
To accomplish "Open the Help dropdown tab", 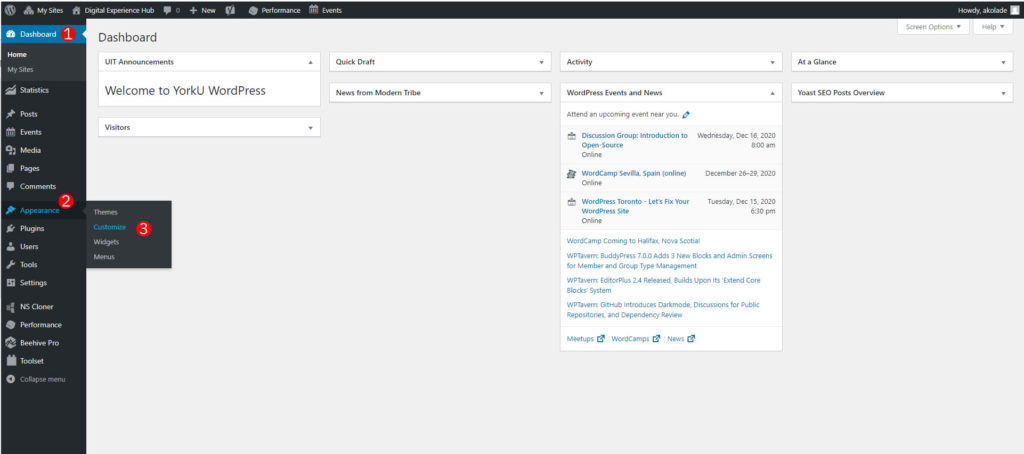I will (993, 27).
